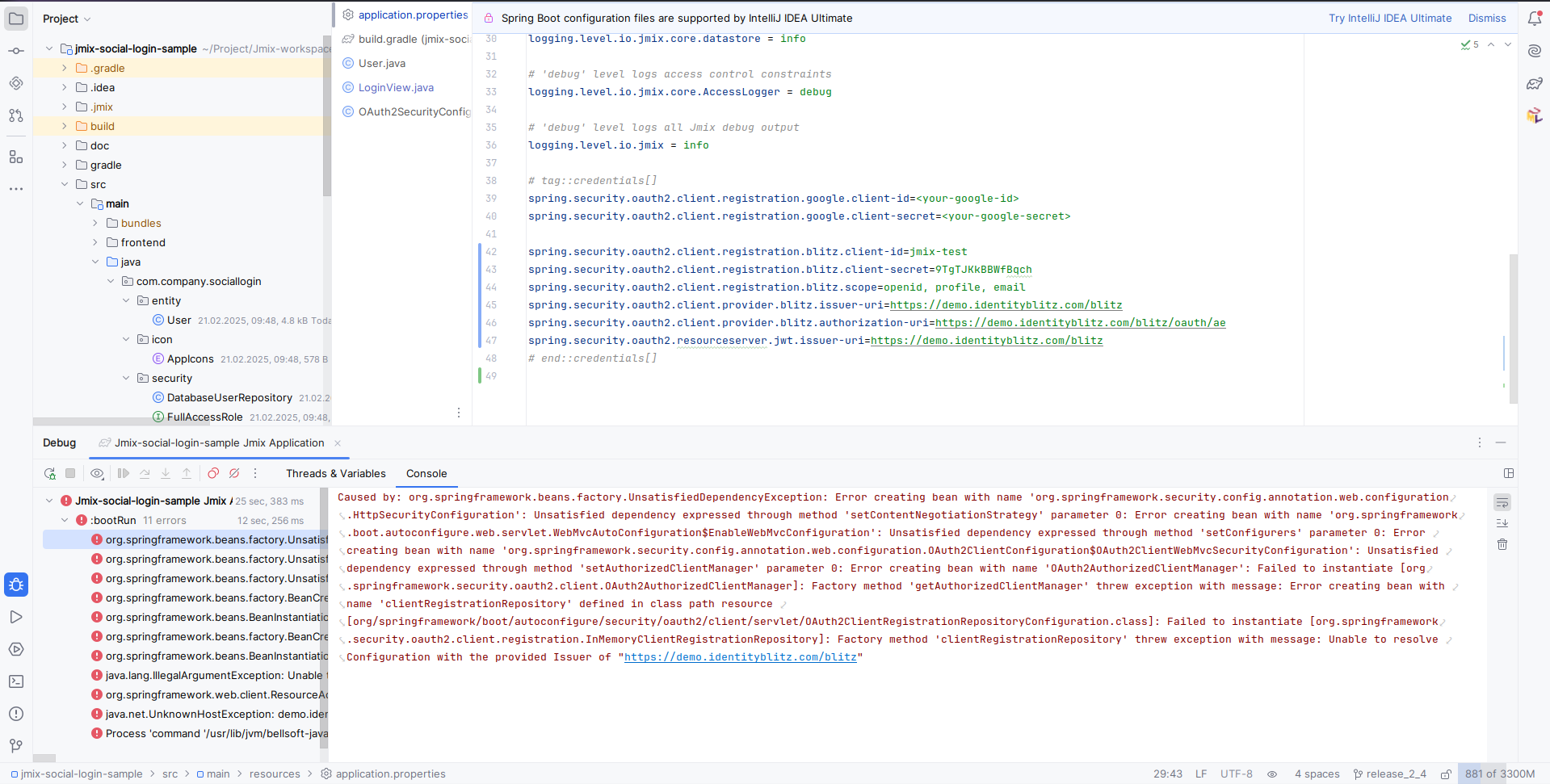The width and height of the screenshot is (1550, 784).
Task: Open the release_2_4 branch selector
Action: [x=1390, y=774]
